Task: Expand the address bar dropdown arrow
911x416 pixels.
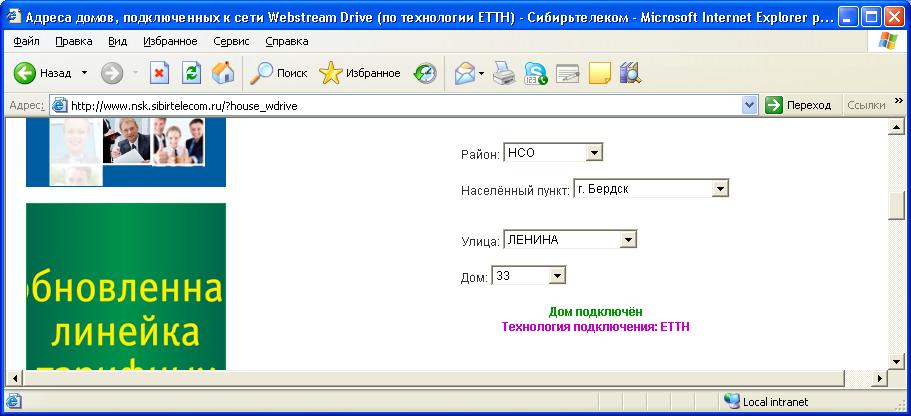Action: [x=750, y=106]
